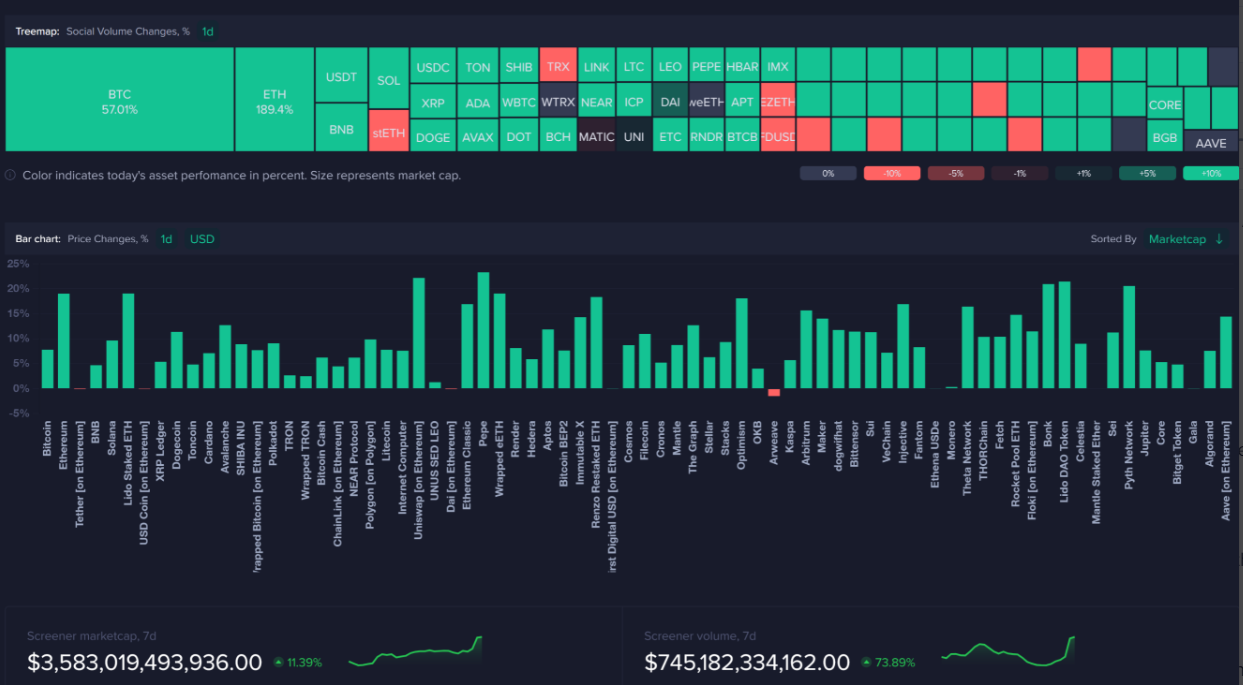Image resolution: width=1243 pixels, height=685 pixels.
Task: Click the red TRX treemap tile
Action: 558,67
